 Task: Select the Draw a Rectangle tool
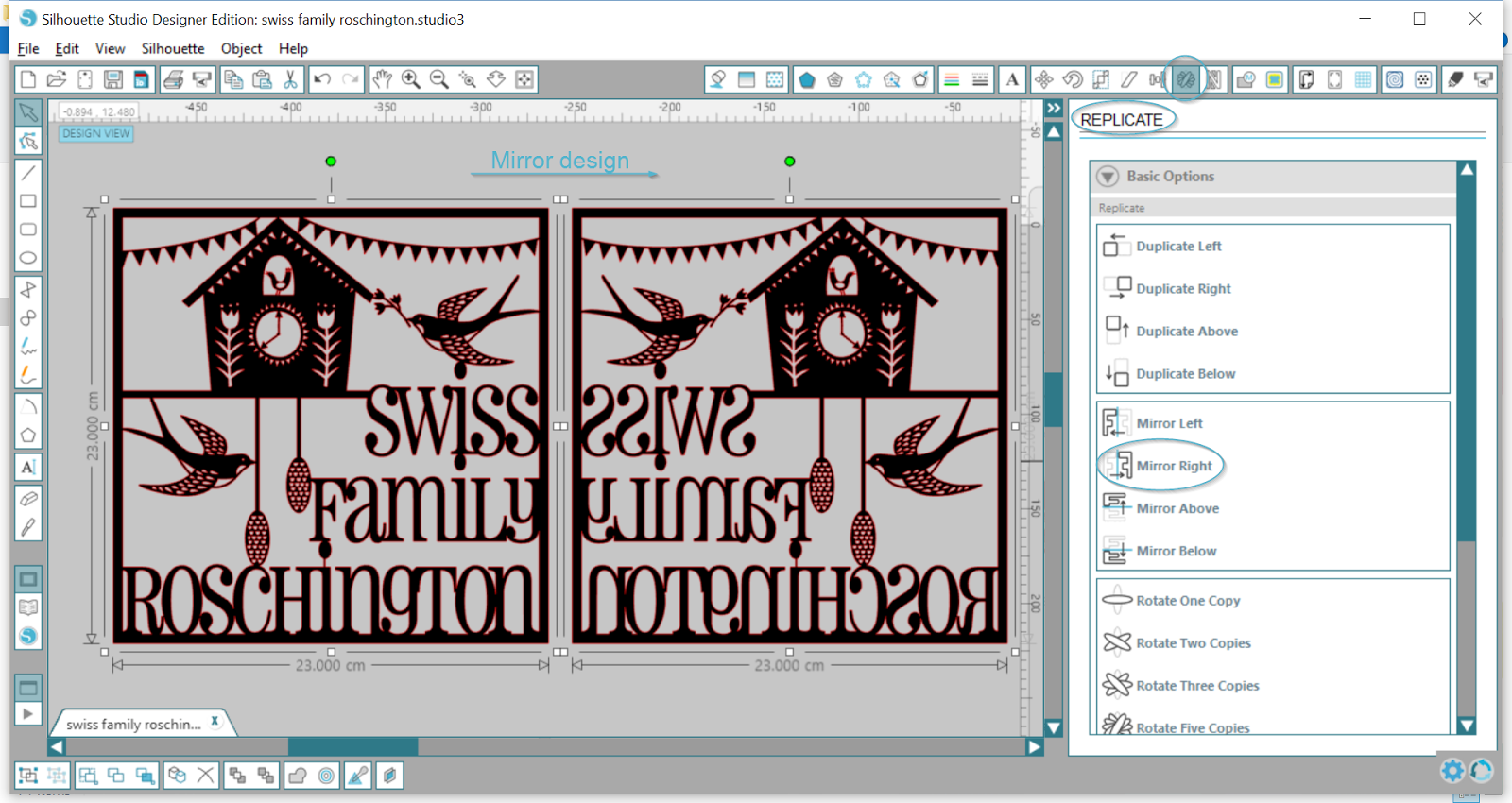coord(28,201)
